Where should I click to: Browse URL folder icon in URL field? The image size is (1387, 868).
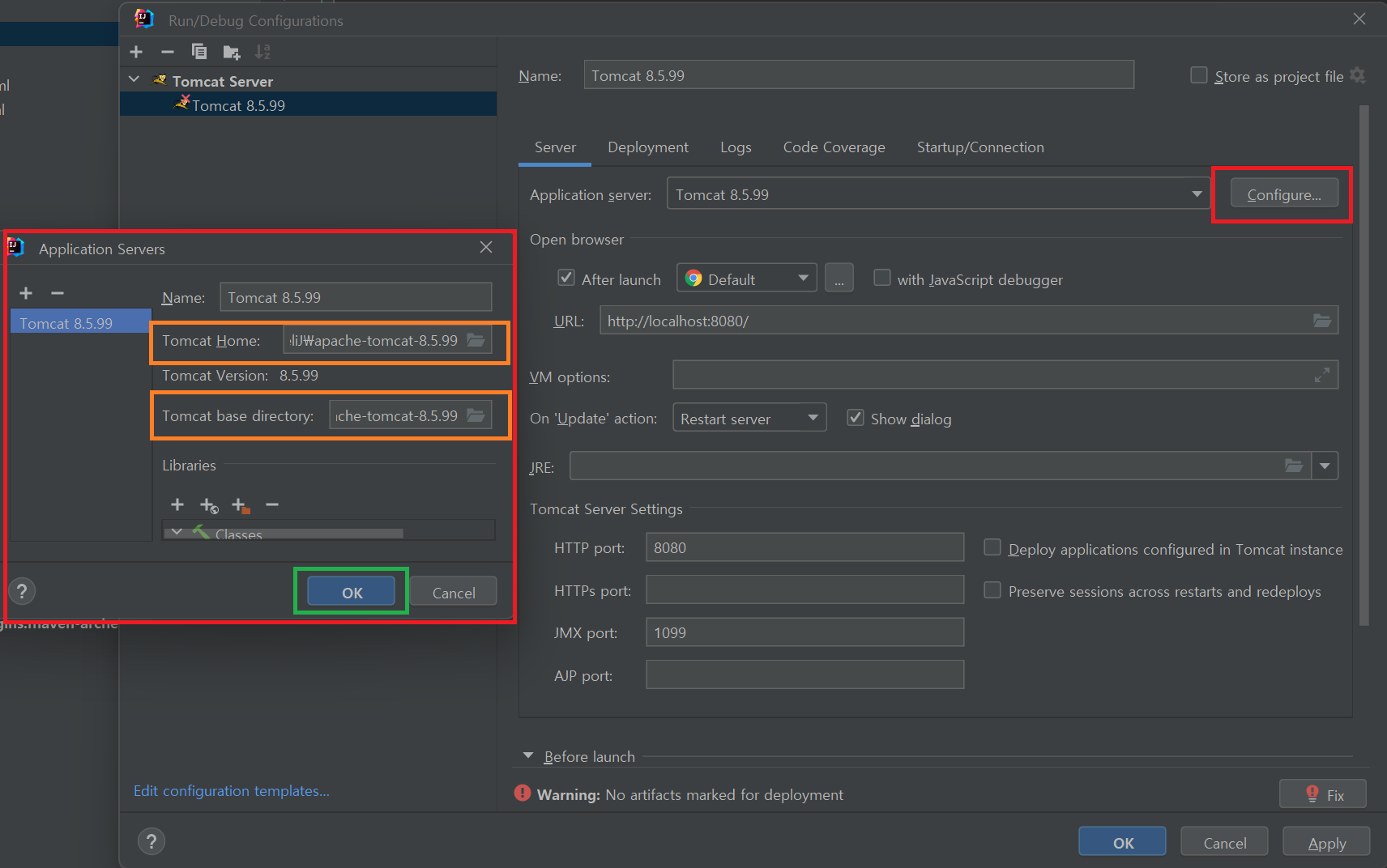tap(1321, 321)
